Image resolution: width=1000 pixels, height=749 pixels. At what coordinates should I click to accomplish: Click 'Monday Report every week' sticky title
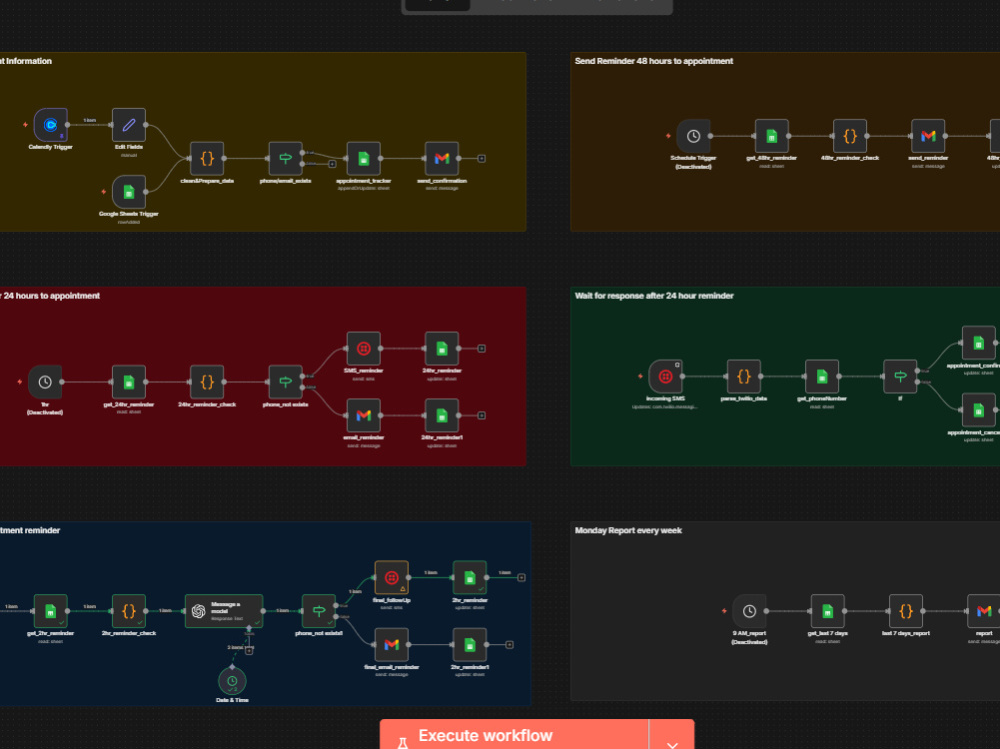pos(628,531)
